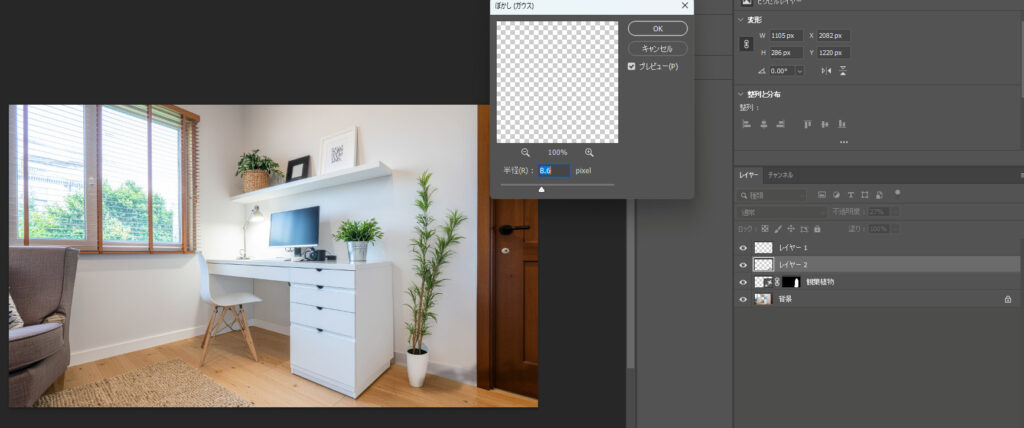Image resolution: width=1024 pixels, height=428 pixels.
Task: Align left edges
Action: click(x=746, y=124)
